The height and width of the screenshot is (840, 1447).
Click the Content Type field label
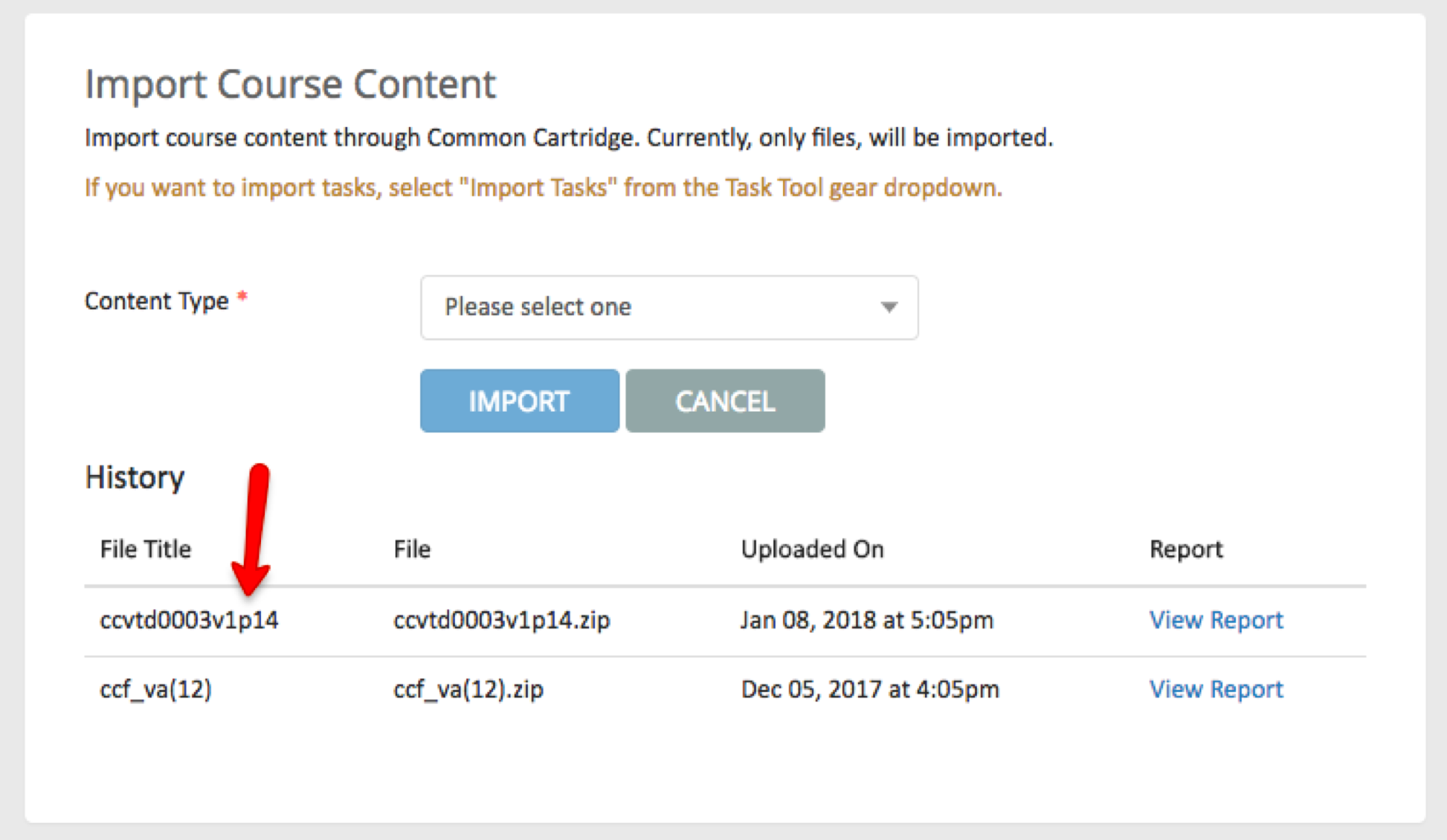(x=157, y=301)
